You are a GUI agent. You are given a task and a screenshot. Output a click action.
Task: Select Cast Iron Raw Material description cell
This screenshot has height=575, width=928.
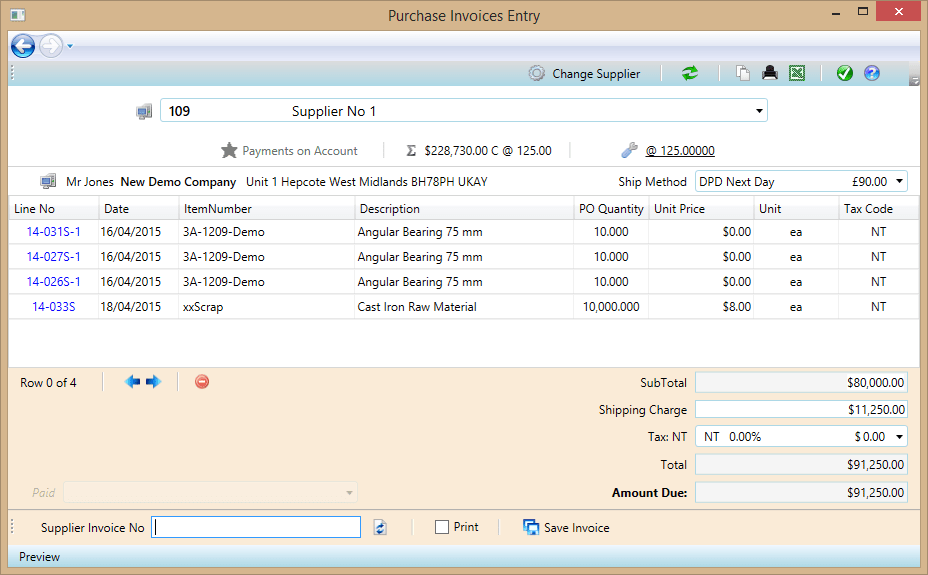pos(464,306)
